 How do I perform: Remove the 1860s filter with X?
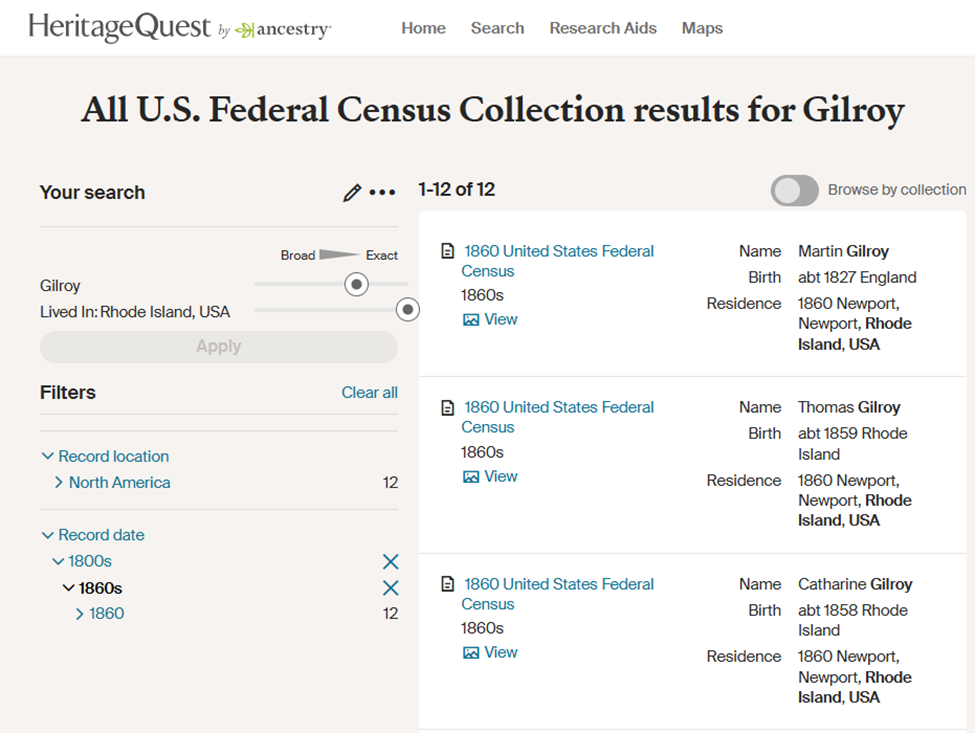click(x=390, y=588)
